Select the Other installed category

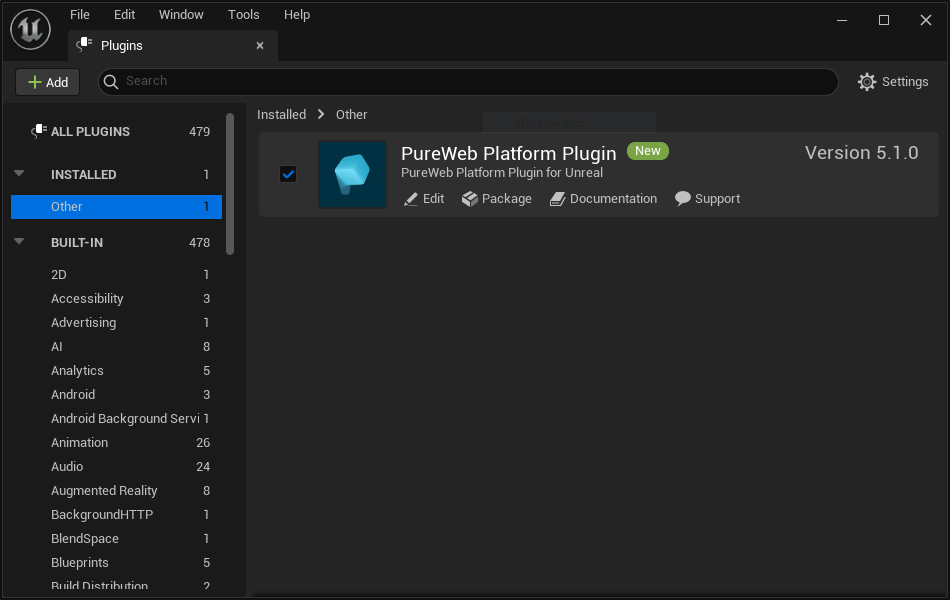click(116, 207)
